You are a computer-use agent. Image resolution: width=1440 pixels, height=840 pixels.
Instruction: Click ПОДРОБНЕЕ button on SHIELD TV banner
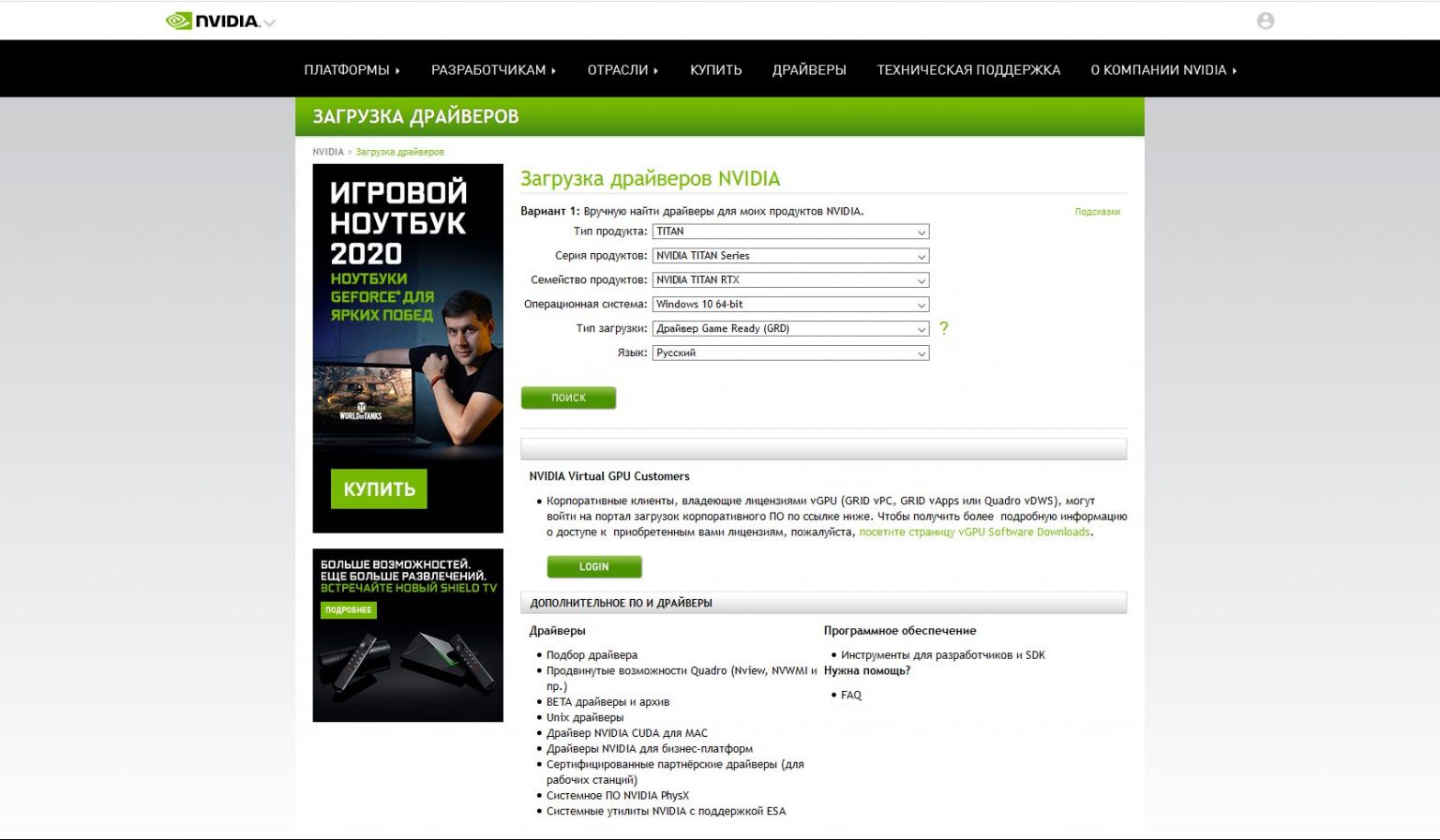tap(349, 609)
